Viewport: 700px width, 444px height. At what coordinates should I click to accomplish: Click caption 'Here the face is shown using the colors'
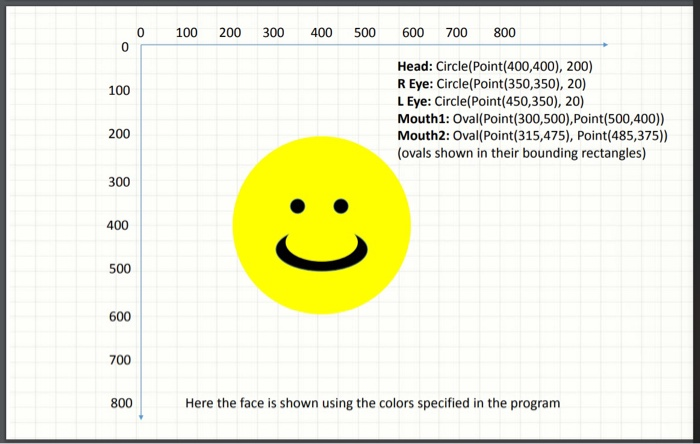(x=300, y=403)
